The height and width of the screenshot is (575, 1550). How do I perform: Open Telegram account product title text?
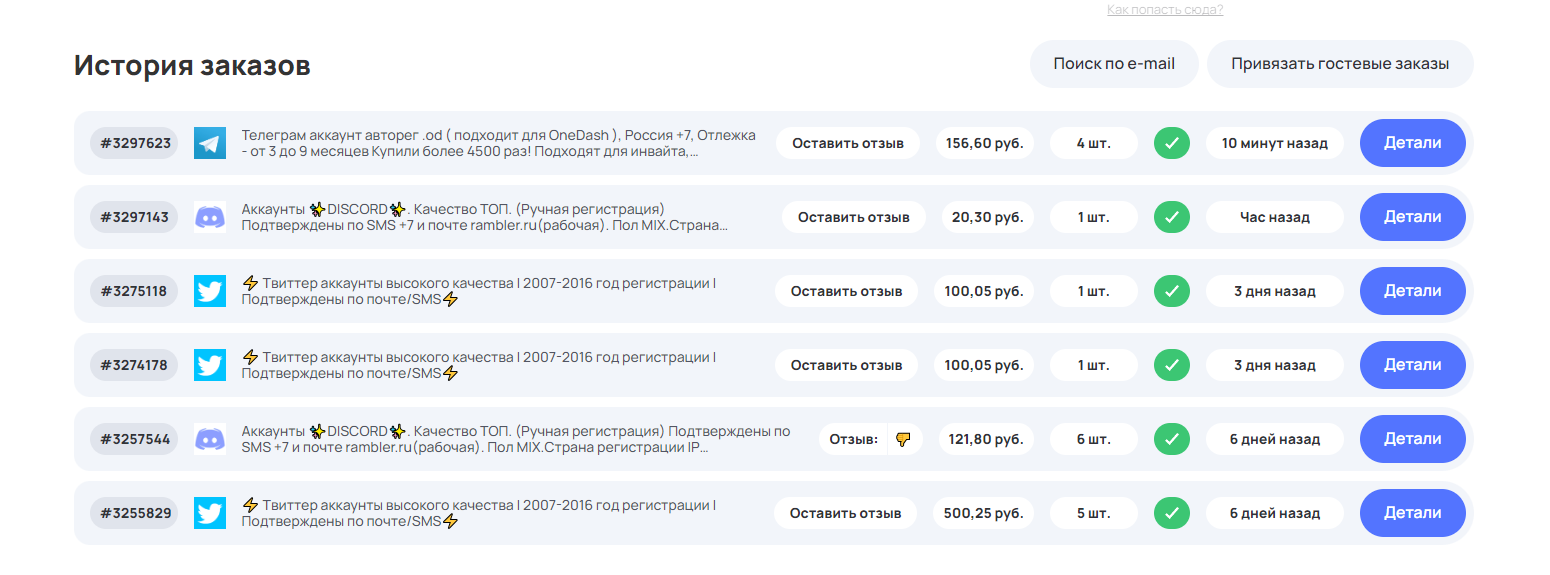pyautogui.click(x=498, y=143)
